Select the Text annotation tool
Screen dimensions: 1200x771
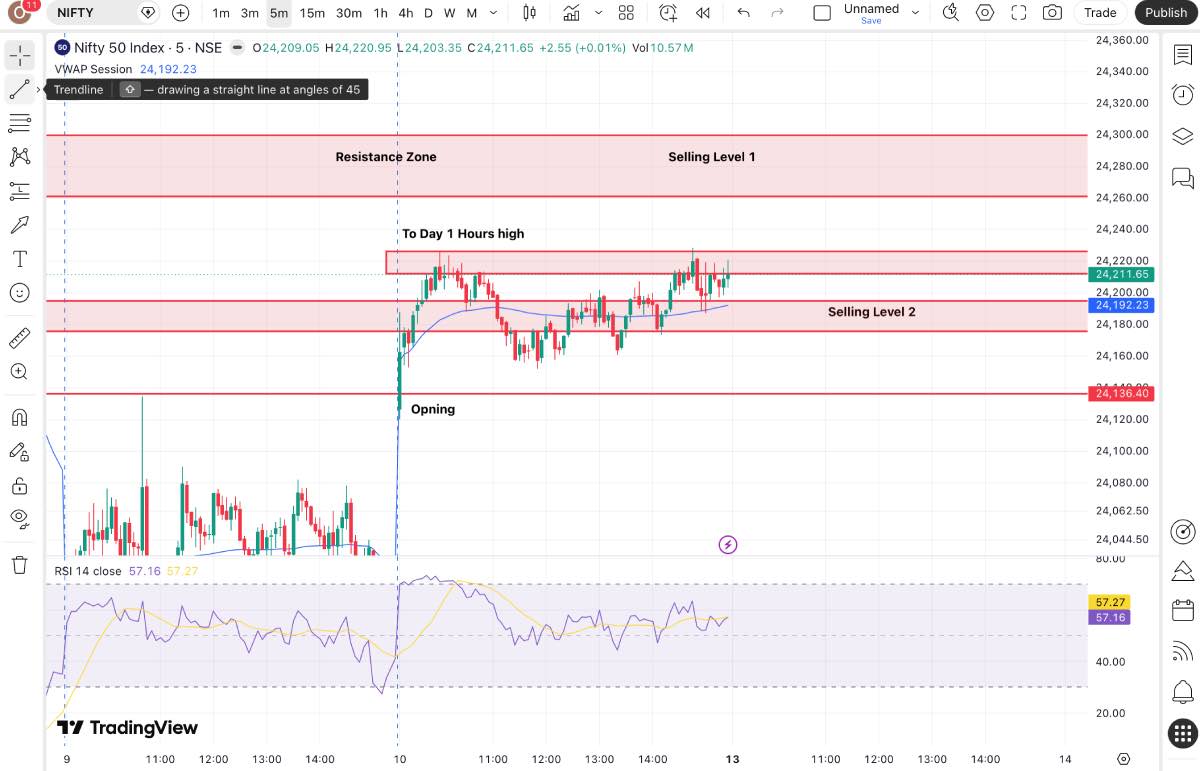click(19, 259)
